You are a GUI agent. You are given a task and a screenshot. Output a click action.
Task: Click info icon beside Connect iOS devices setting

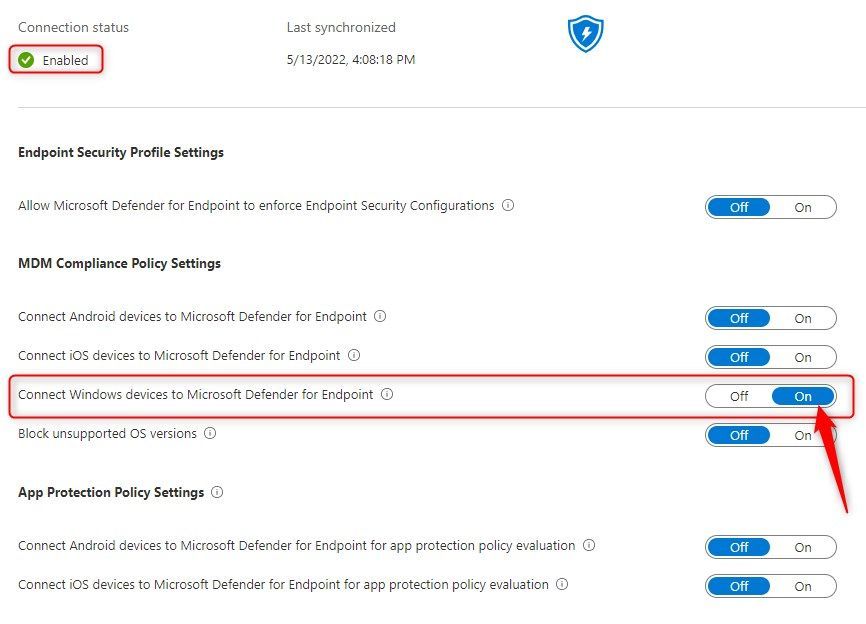pos(354,355)
